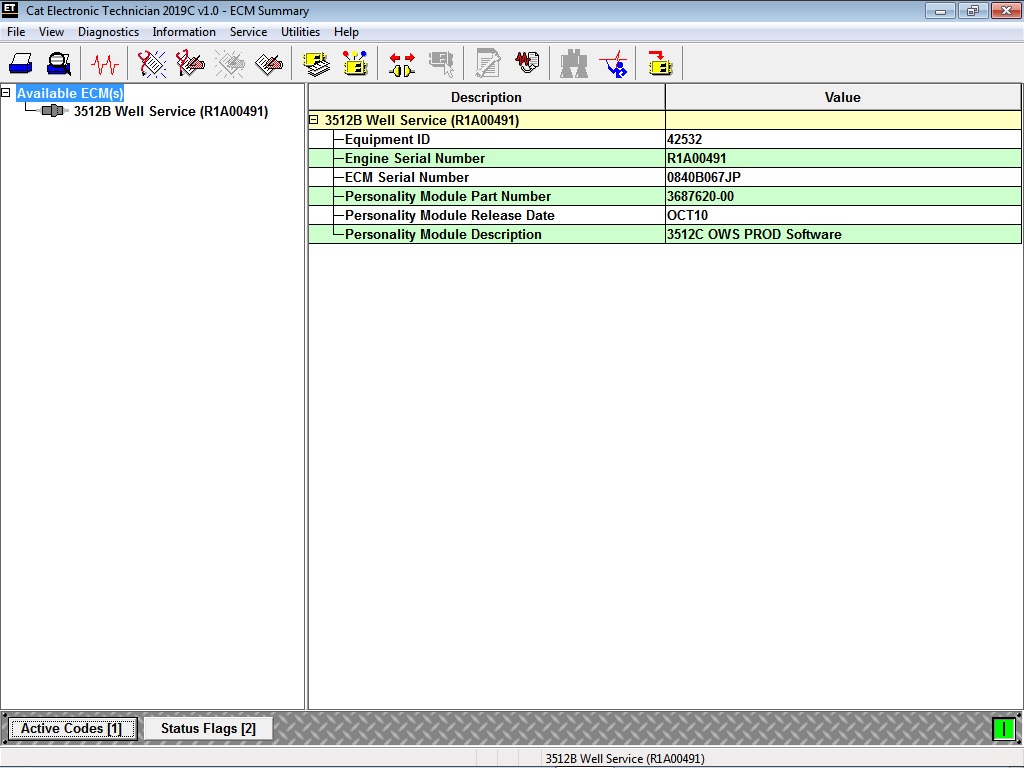Restore down the Cat ET window
Screen dimensions: 1024x768
click(973, 10)
